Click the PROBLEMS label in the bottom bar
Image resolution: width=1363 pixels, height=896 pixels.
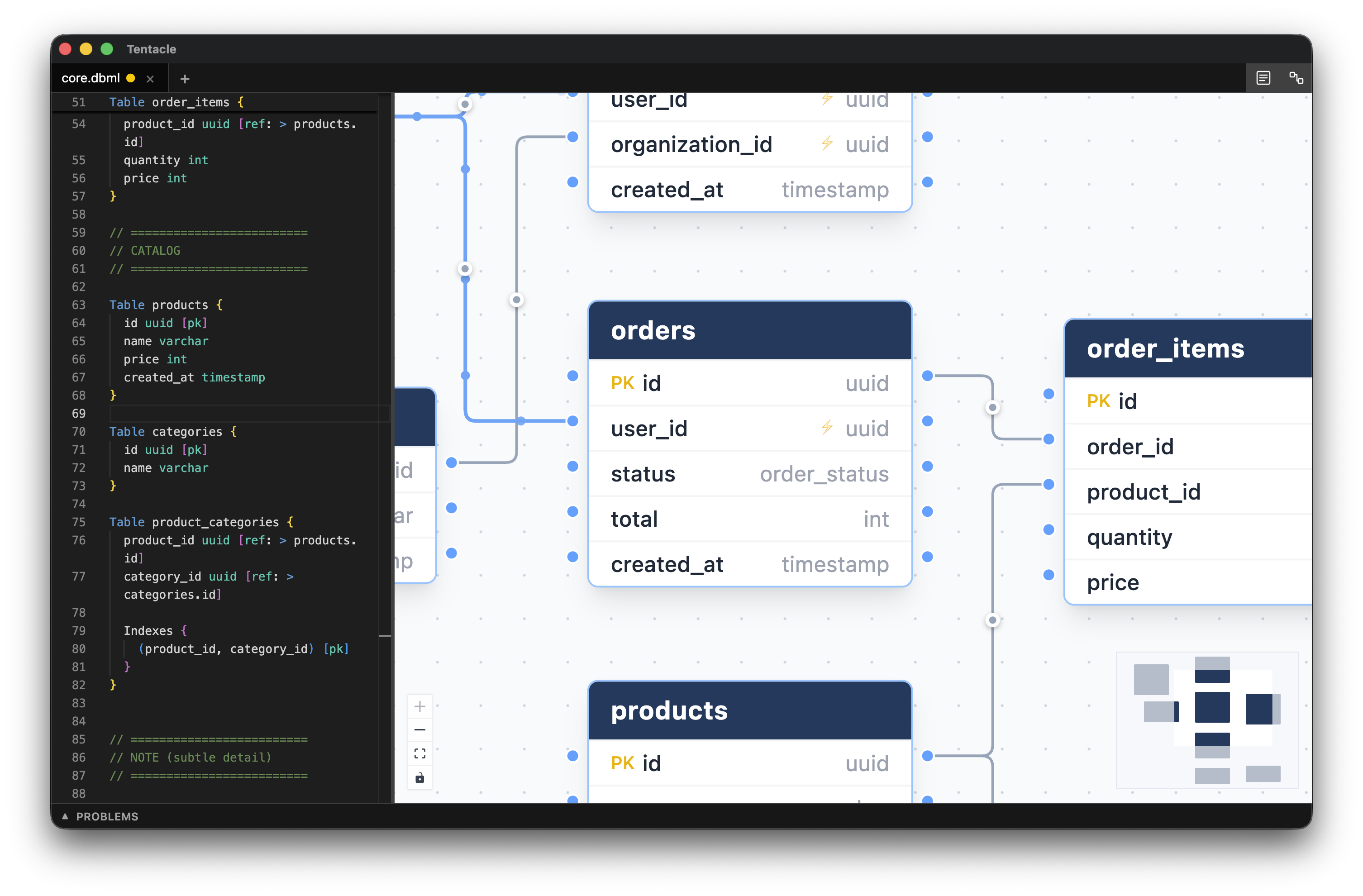107,816
